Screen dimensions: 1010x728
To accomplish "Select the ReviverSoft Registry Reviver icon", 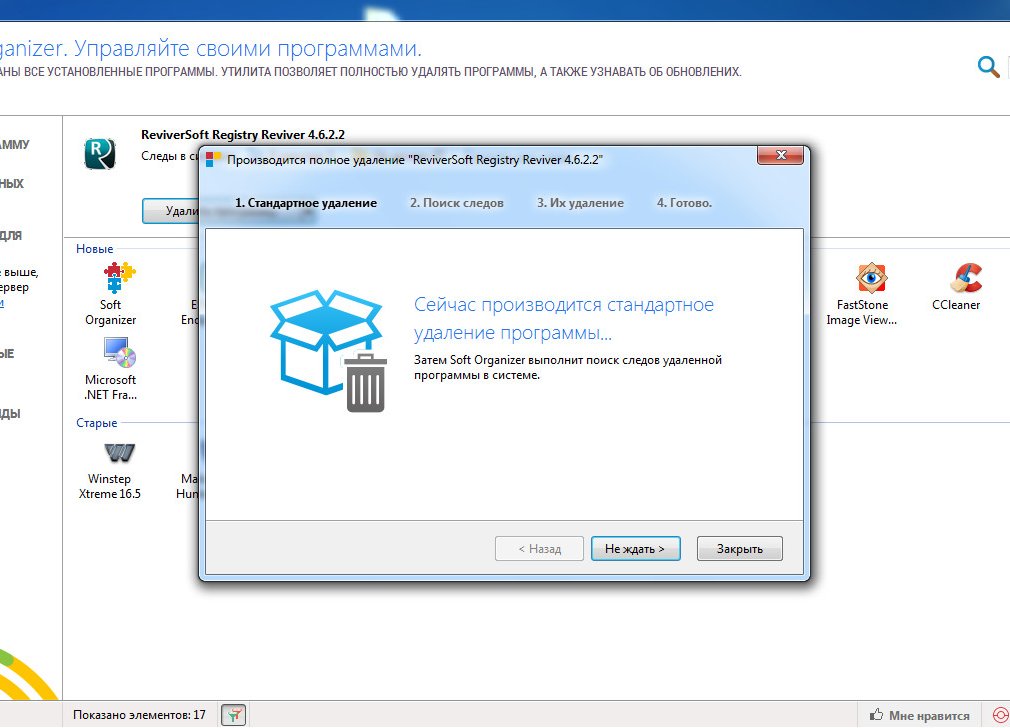I will click(100, 153).
